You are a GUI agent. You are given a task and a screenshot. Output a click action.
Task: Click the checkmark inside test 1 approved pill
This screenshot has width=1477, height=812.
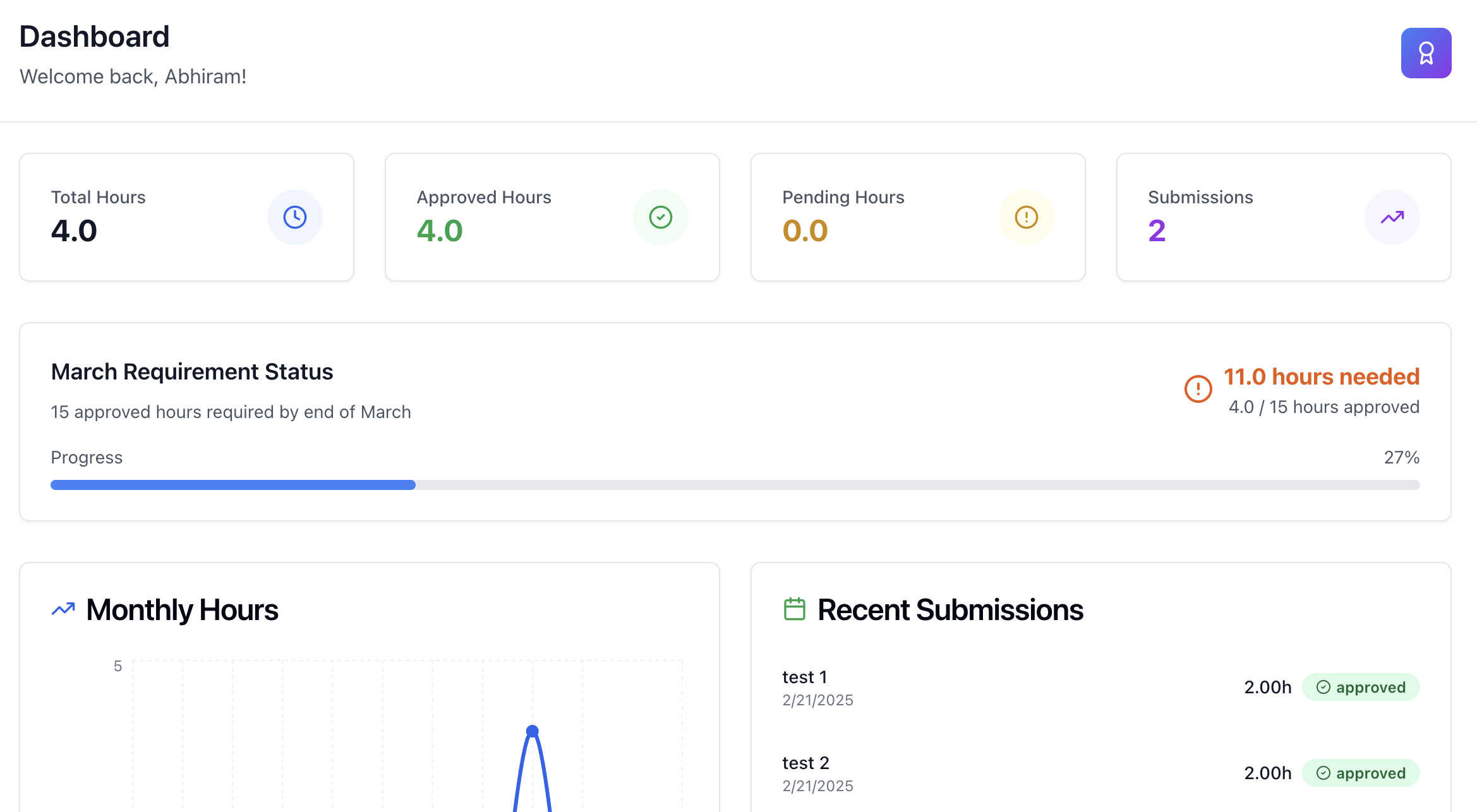(x=1324, y=686)
